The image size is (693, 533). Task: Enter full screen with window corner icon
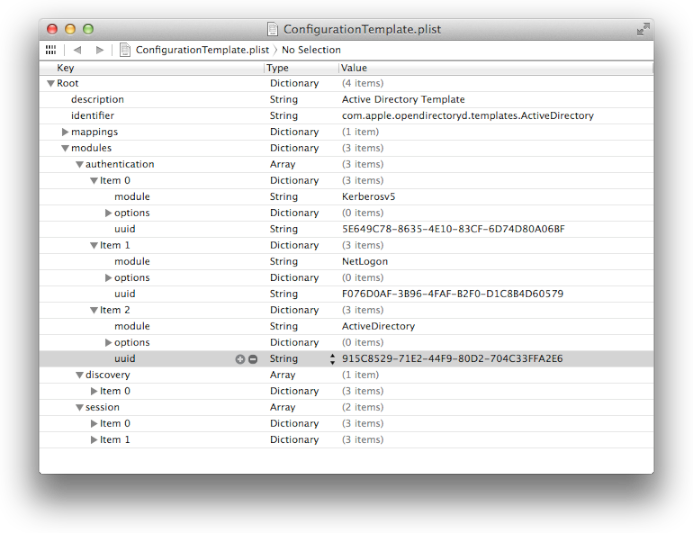point(642,29)
